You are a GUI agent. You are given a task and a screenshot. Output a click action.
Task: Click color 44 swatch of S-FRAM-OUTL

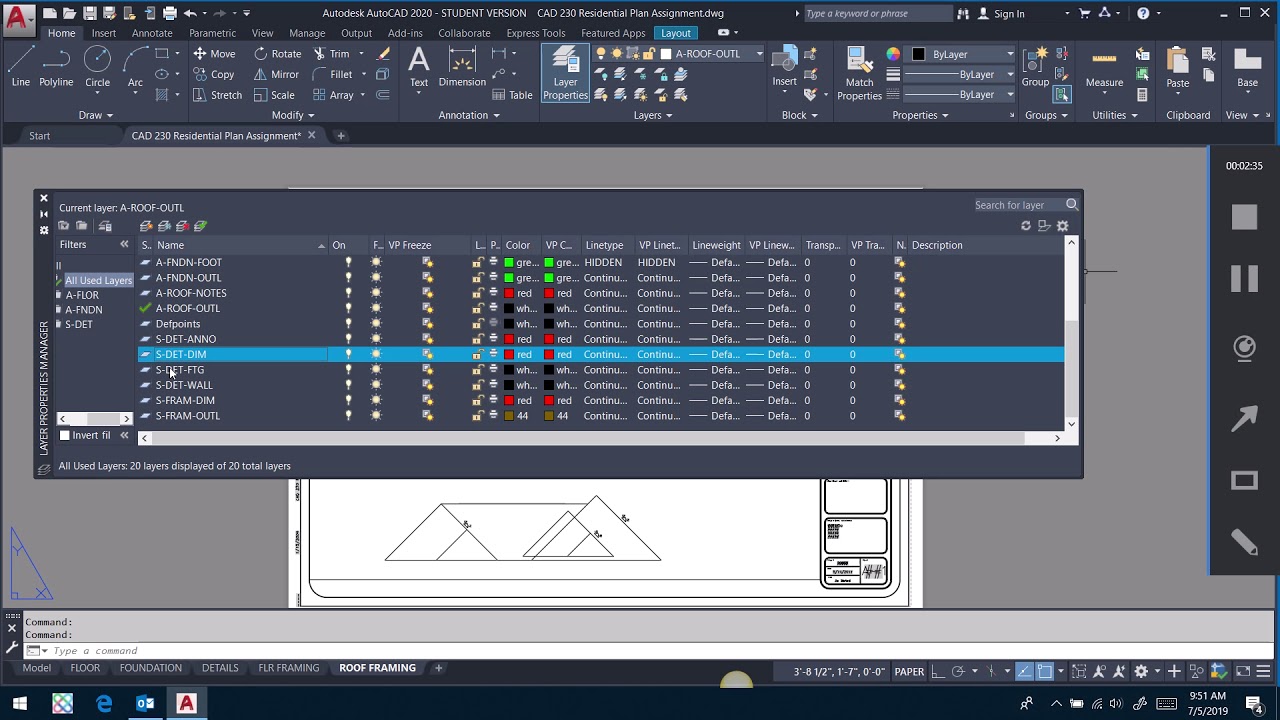508,416
